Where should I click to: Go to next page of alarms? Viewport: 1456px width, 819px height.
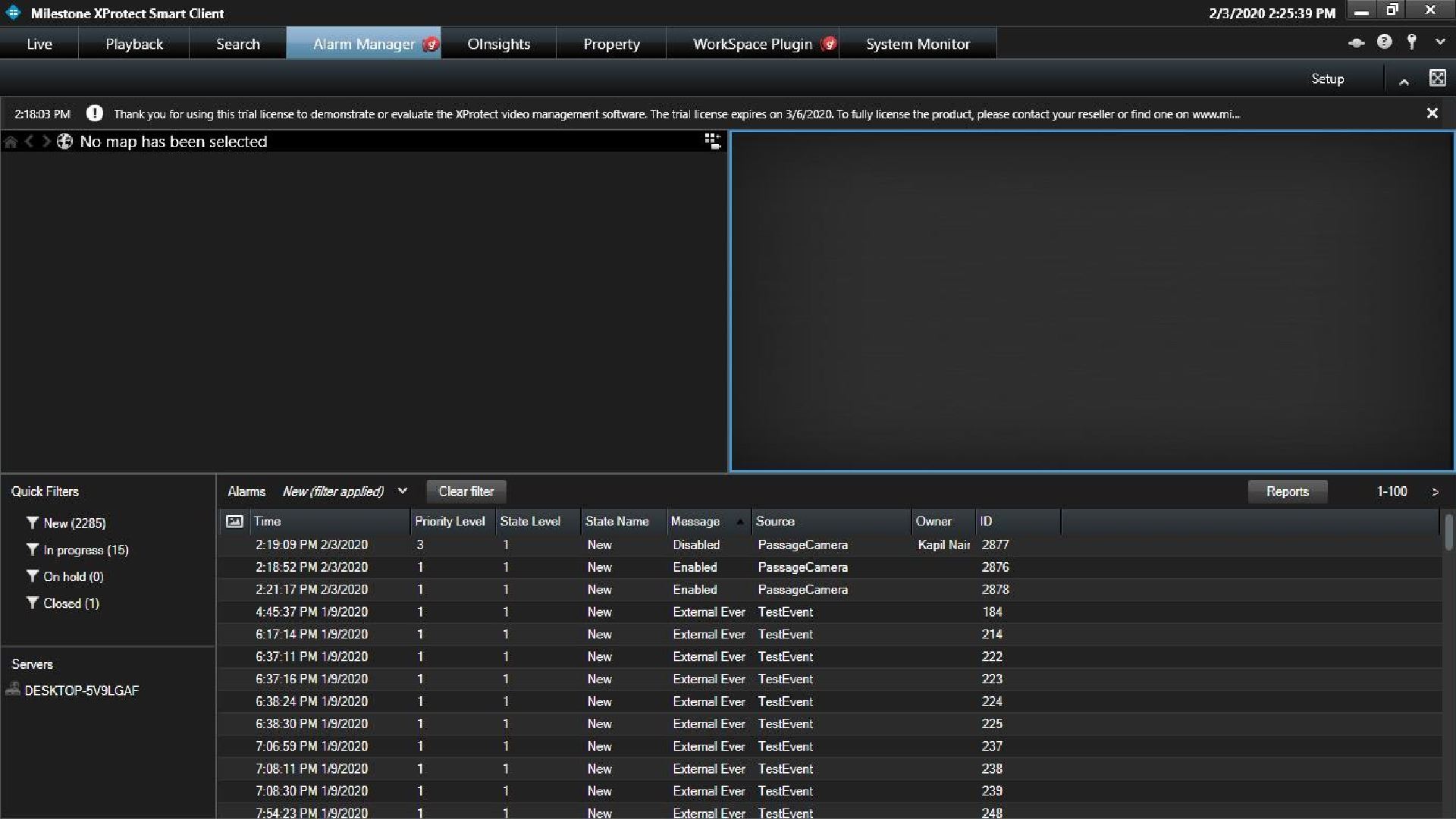click(1435, 492)
